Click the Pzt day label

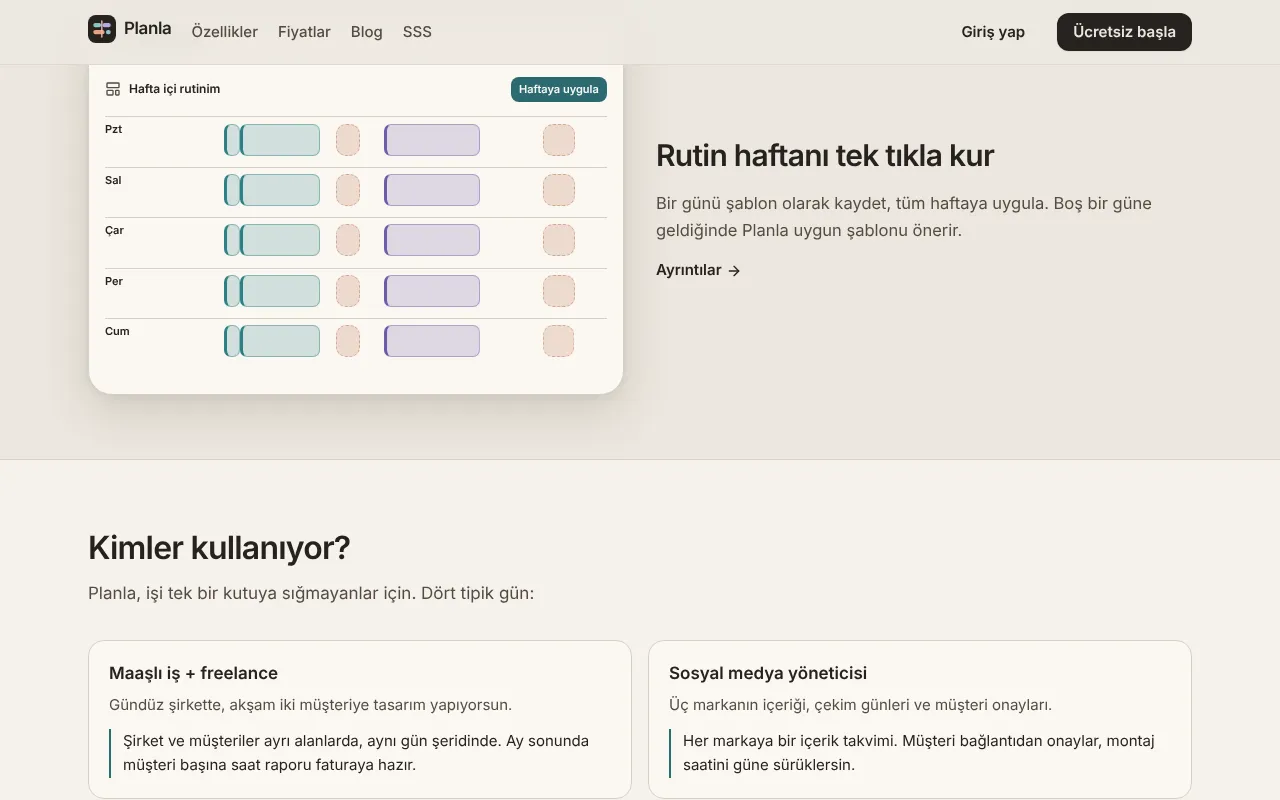(x=113, y=129)
